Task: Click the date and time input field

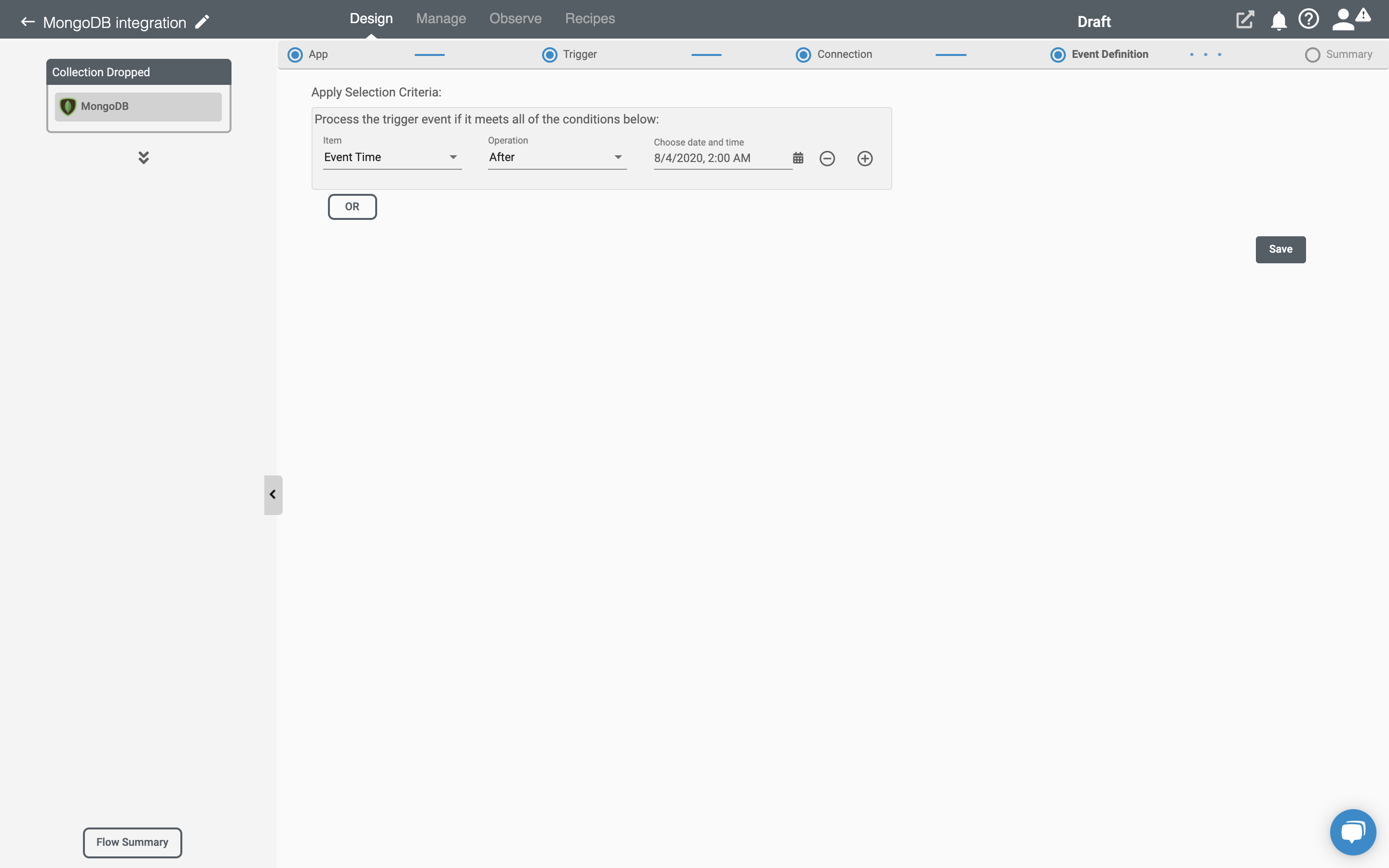Action: (718, 157)
